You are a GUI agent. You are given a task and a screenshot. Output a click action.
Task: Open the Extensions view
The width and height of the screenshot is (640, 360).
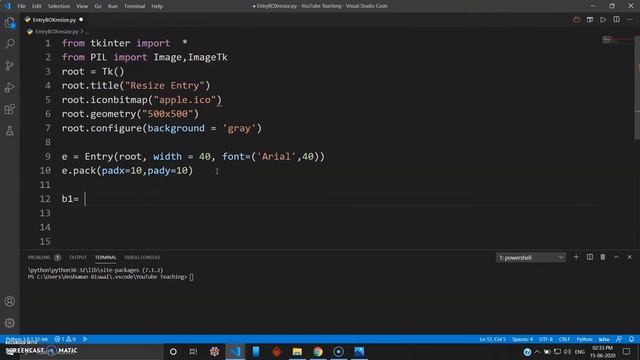click(x=10, y=109)
